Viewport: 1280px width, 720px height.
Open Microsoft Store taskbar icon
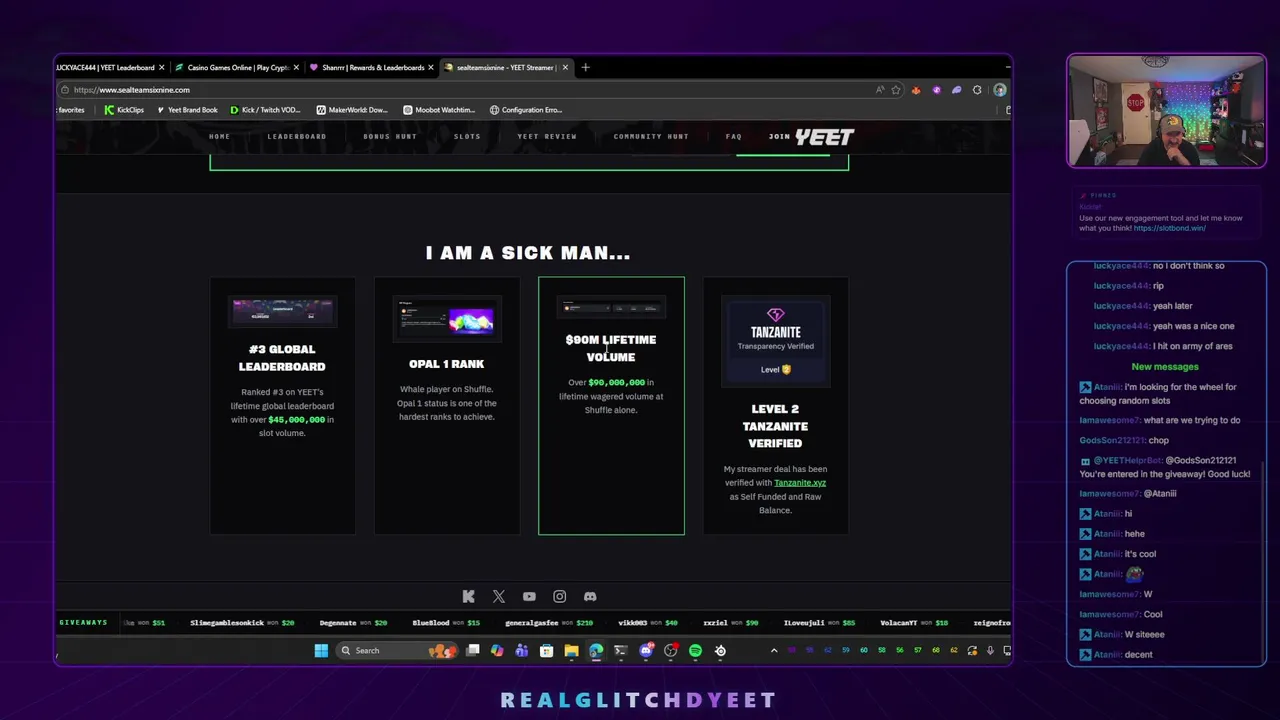point(546,650)
